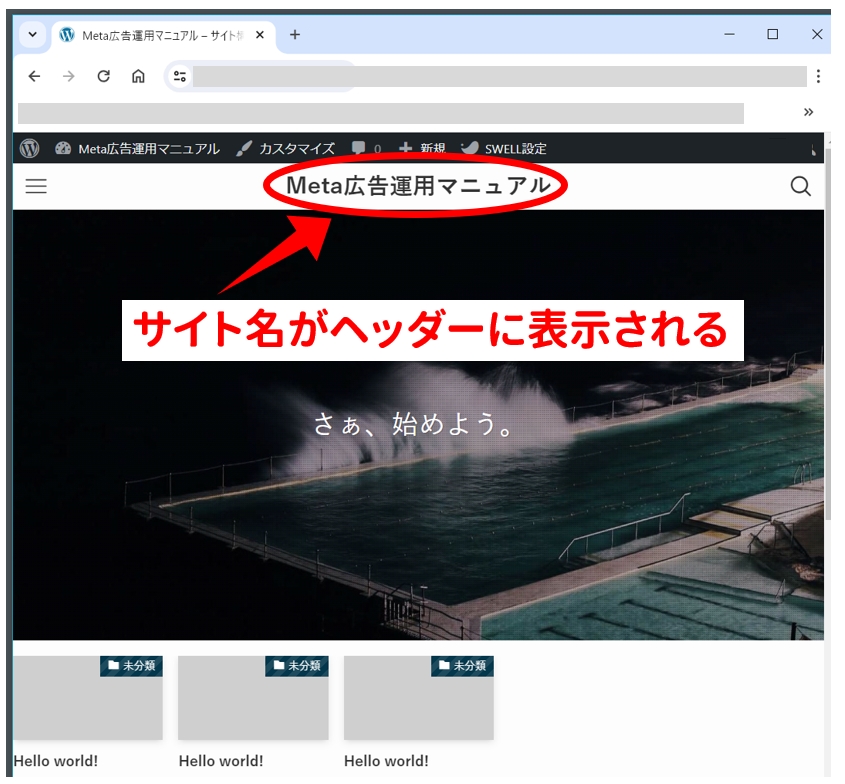
Task: Click 新規 in the admin bar
Action: (x=422, y=148)
